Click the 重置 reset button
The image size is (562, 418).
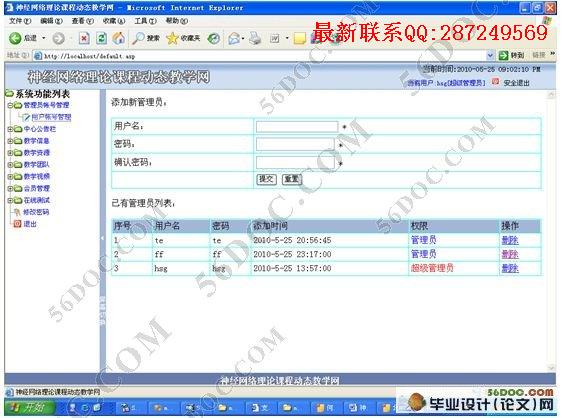click(x=292, y=179)
